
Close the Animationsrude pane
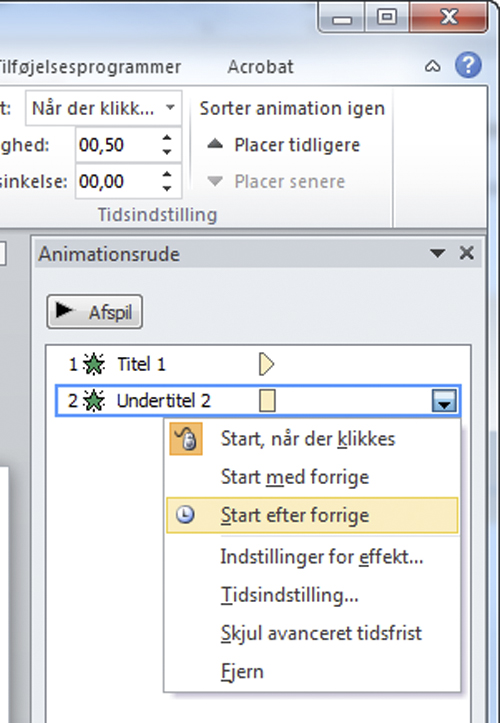click(467, 253)
